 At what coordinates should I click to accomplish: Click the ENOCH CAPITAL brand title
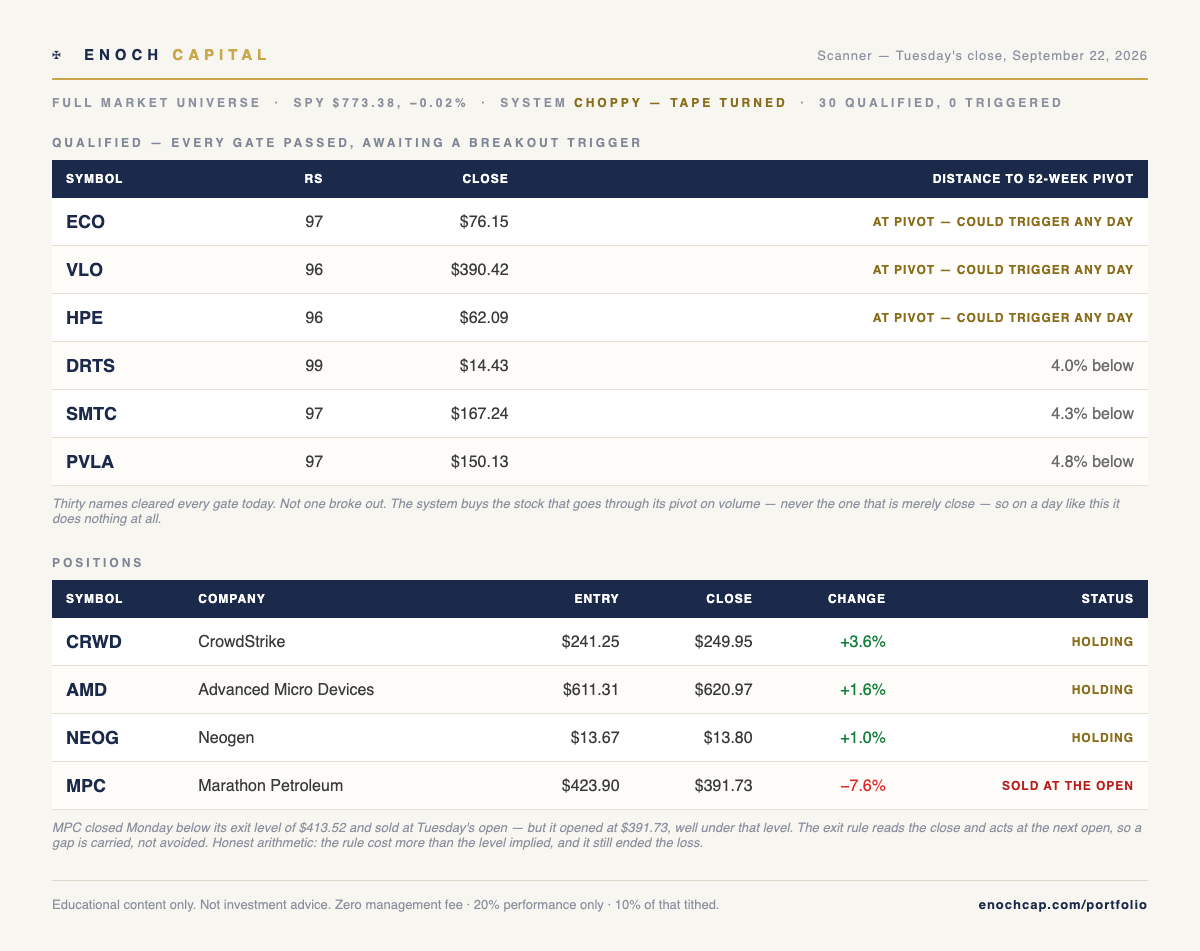[x=176, y=55]
